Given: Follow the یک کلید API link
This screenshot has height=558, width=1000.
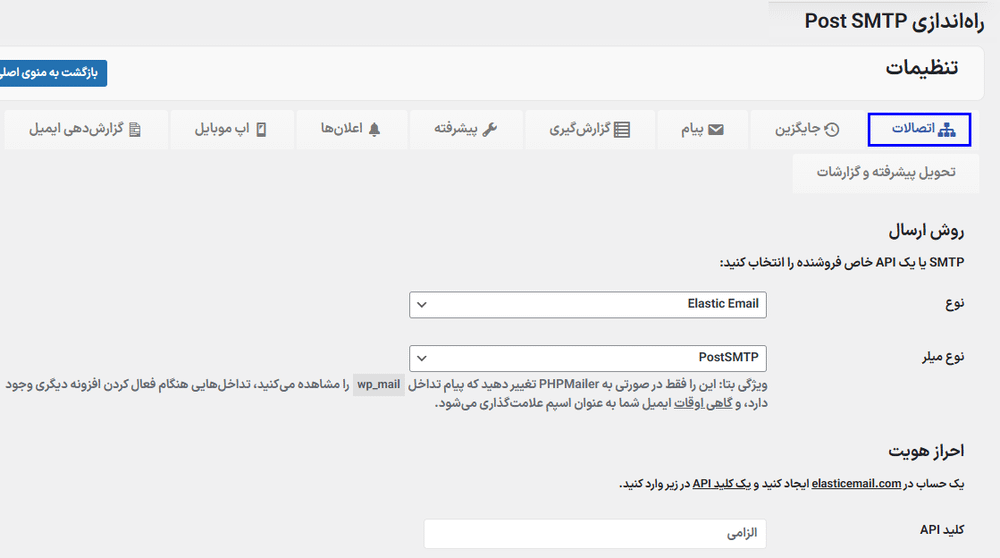Looking at the screenshot, I should [x=722, y=484].
